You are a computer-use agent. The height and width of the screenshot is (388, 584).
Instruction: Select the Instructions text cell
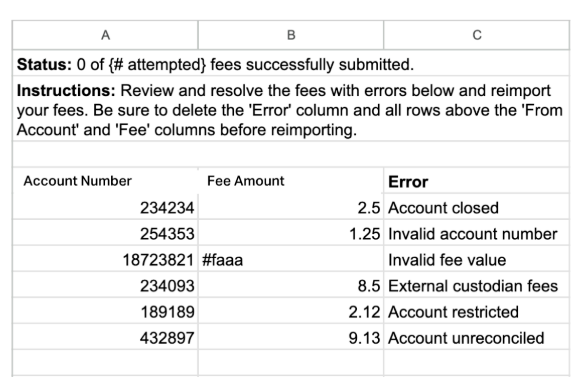[x=291, y=109]
